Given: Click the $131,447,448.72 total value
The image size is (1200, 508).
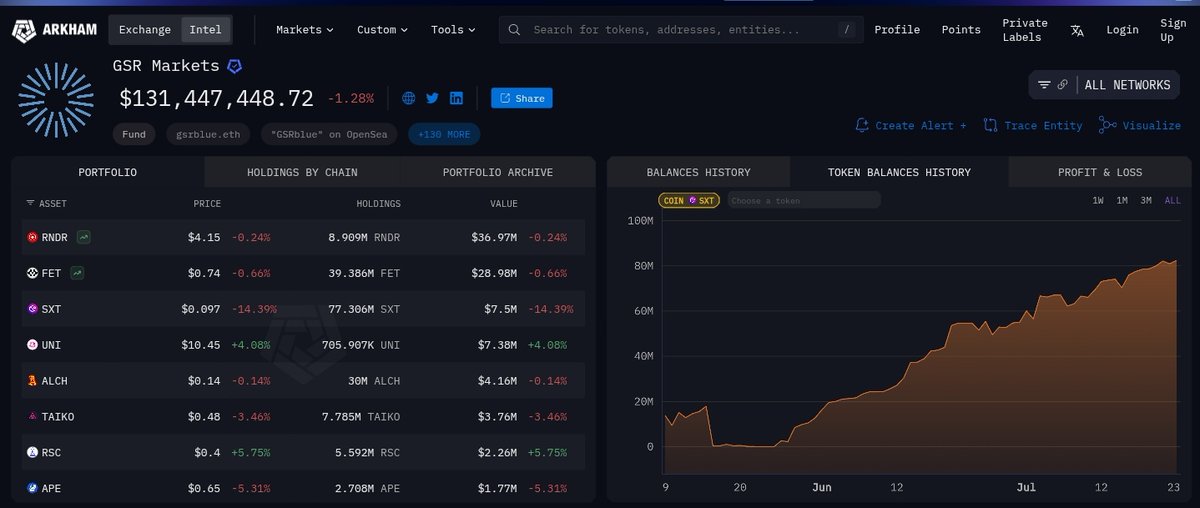Looking at the screenshot, I should point(217,98).
